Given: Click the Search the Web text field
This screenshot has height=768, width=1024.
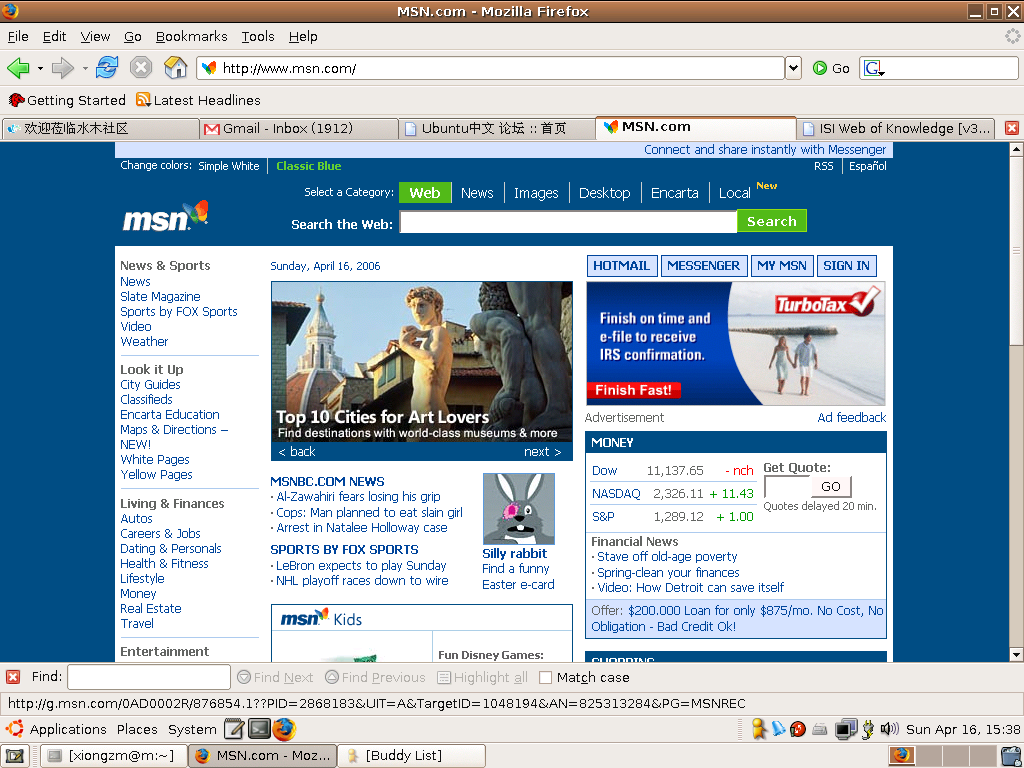Looking at the screenshot, I should pos(568,222).
